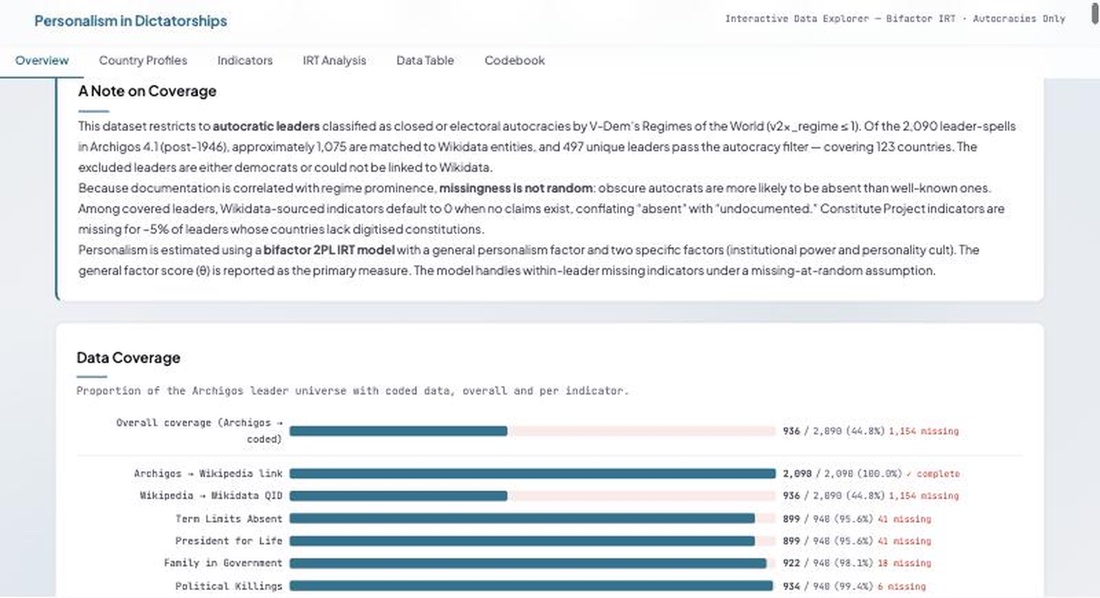Viewport: 1100px width, 598px height.
Task: Click the bold "autocratic leaders" text
Action: click(266, 126)
